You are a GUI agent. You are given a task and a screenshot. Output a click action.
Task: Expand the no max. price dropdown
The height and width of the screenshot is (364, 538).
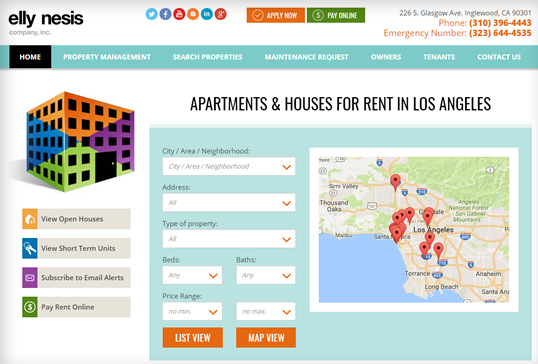coord(266,311)
